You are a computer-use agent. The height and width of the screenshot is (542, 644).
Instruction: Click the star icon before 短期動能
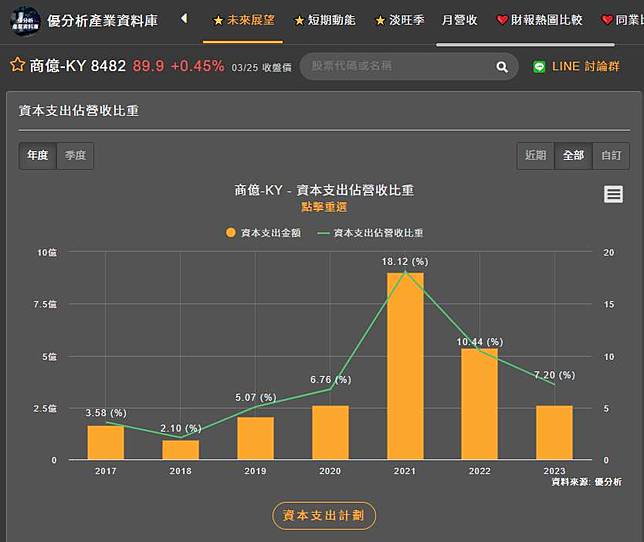click(x=299, y=20)
